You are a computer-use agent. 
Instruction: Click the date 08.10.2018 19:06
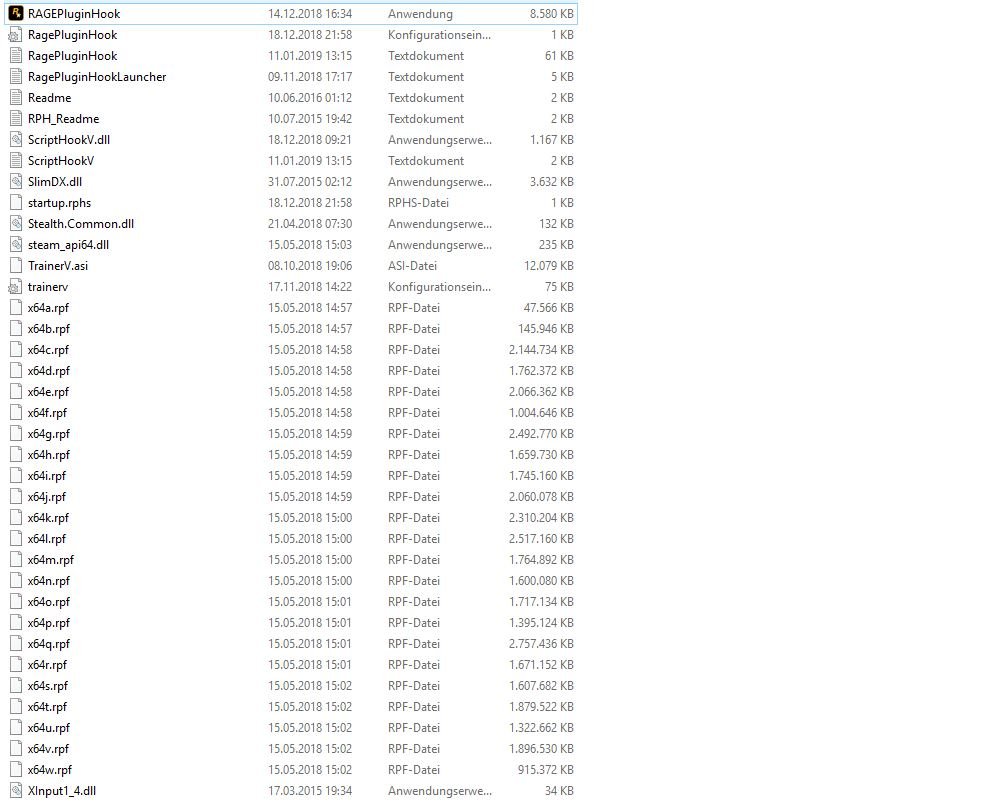click(x=310, y=266)
